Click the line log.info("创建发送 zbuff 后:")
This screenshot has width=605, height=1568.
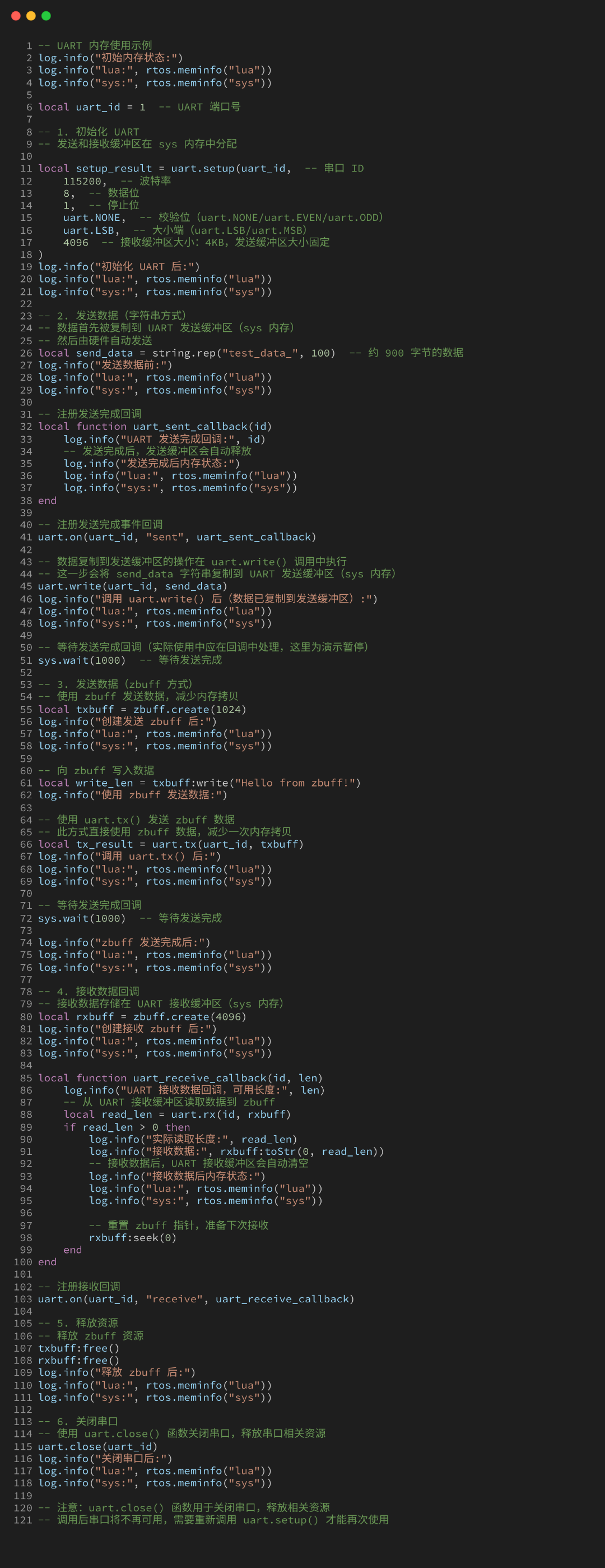tap(127, 721)
